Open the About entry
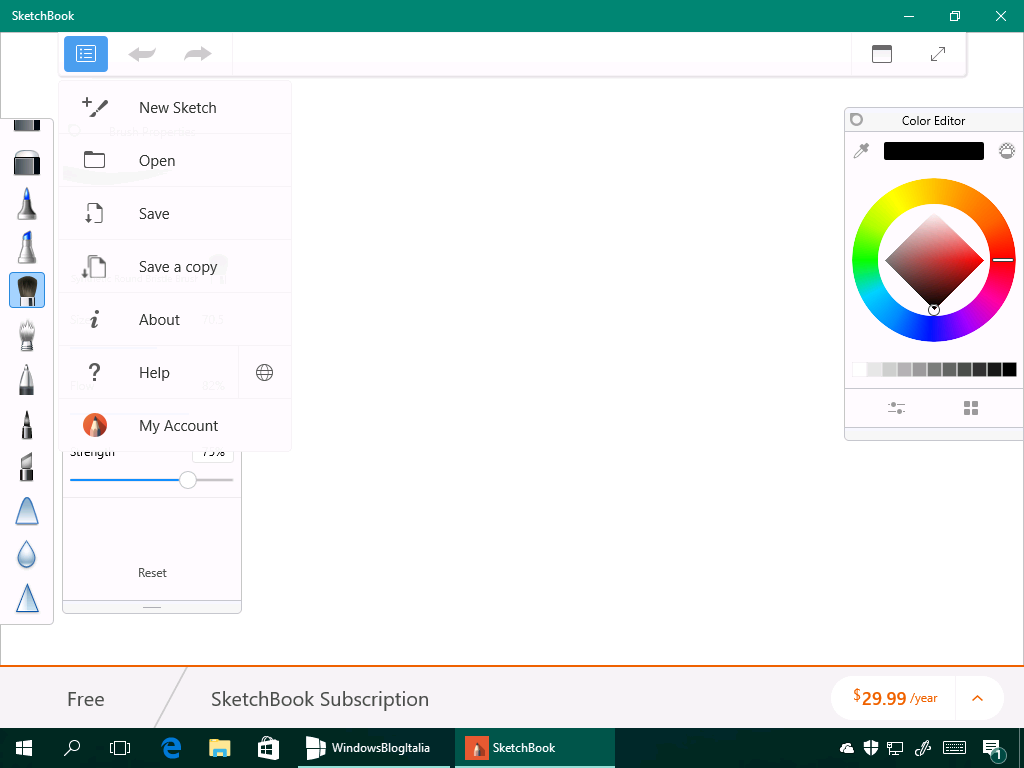 click(x=175, y=319)
